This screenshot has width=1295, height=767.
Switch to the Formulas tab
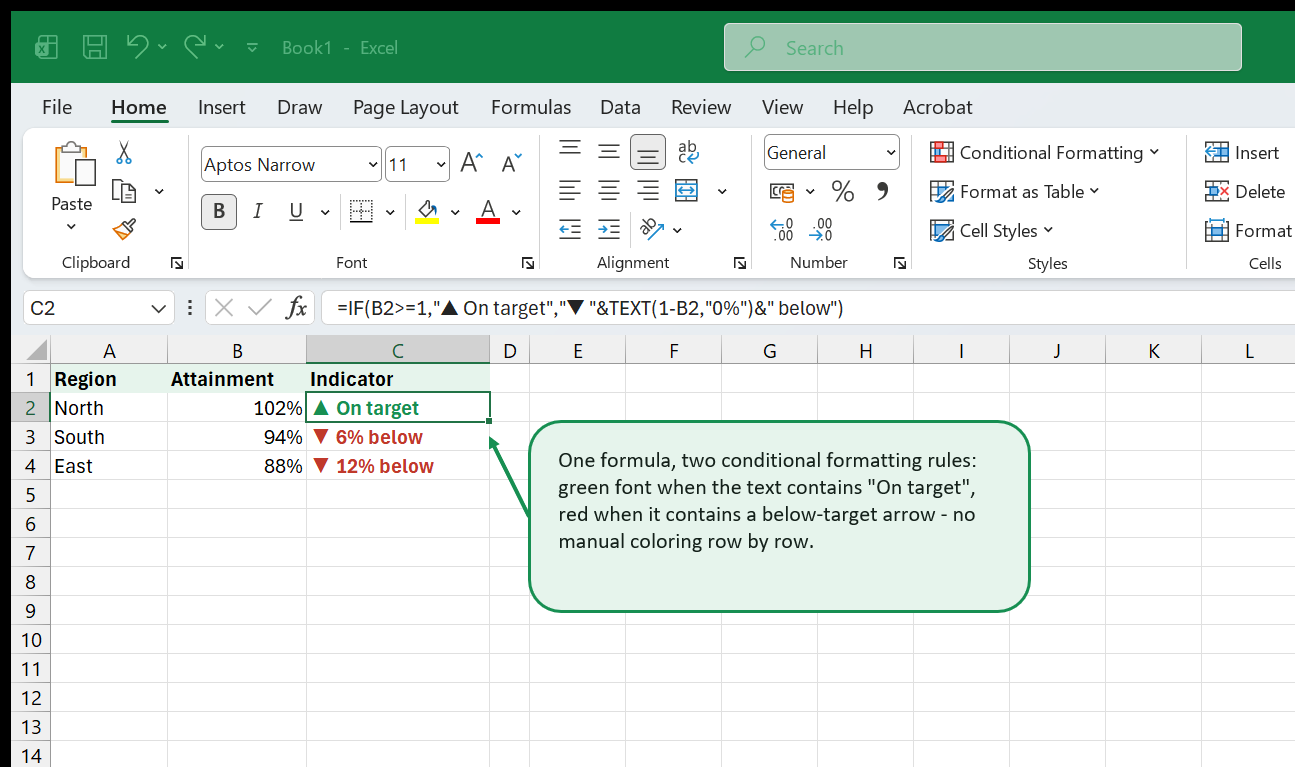pos(531,107)
